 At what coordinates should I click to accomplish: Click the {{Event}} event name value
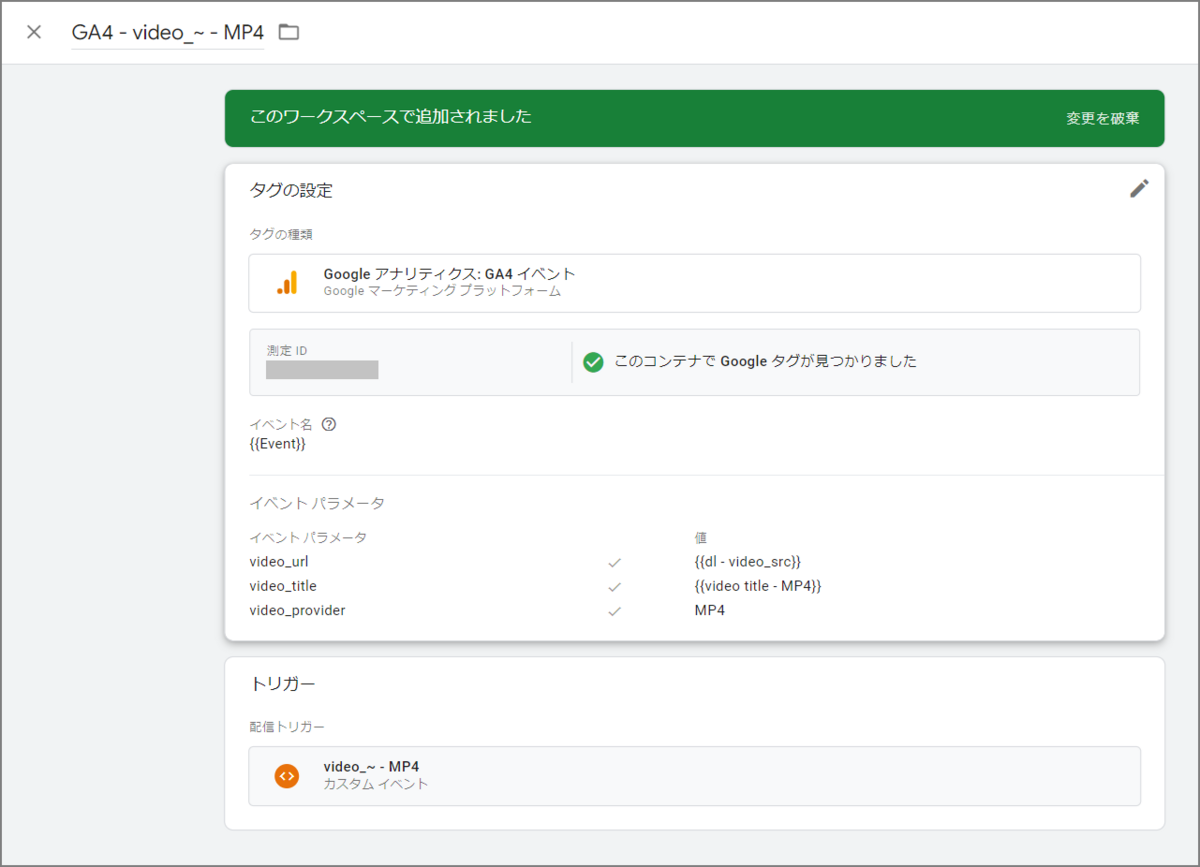277,444
